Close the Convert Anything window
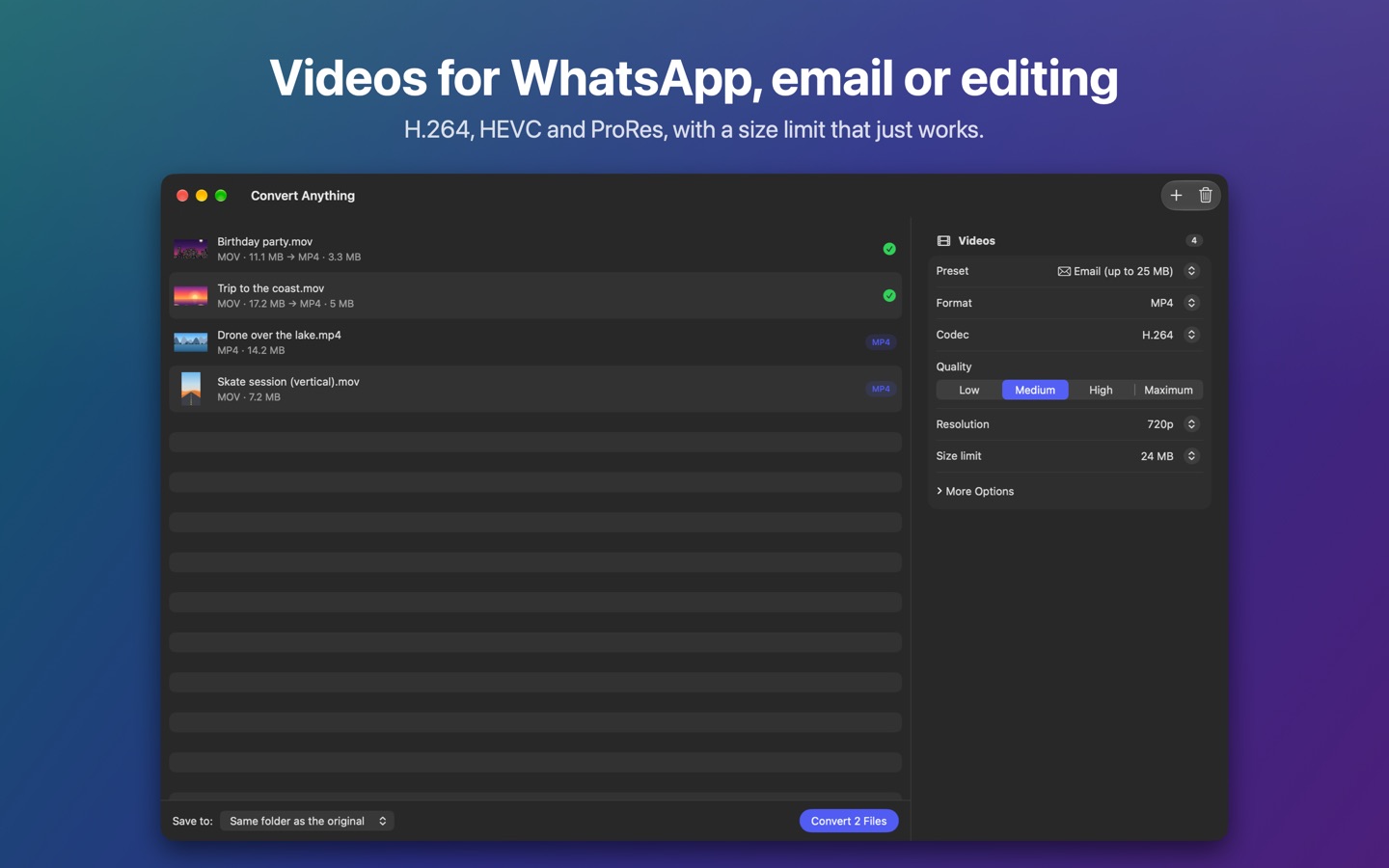The image size is (1389, 868). [182, 196]
